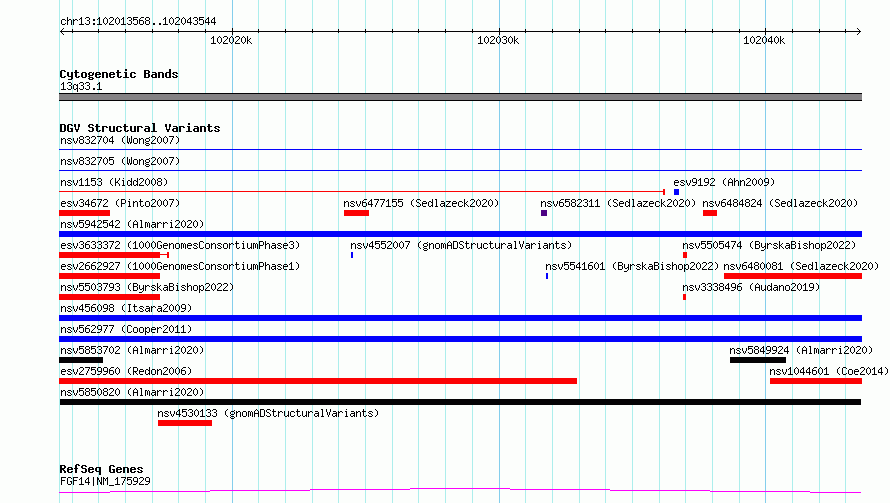Image resolution: width=890 pixels, height=503 pixels.
Task: Open variant nsv1044601 (Coe2014)
Action: click(829, 371)
